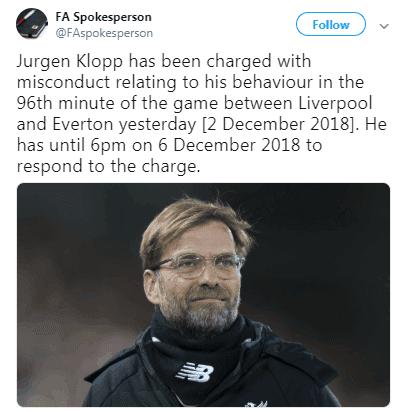Click the word "misconduct" in the tweet
This screenshot has height=412, width=393.
click(x=63, y=82)
